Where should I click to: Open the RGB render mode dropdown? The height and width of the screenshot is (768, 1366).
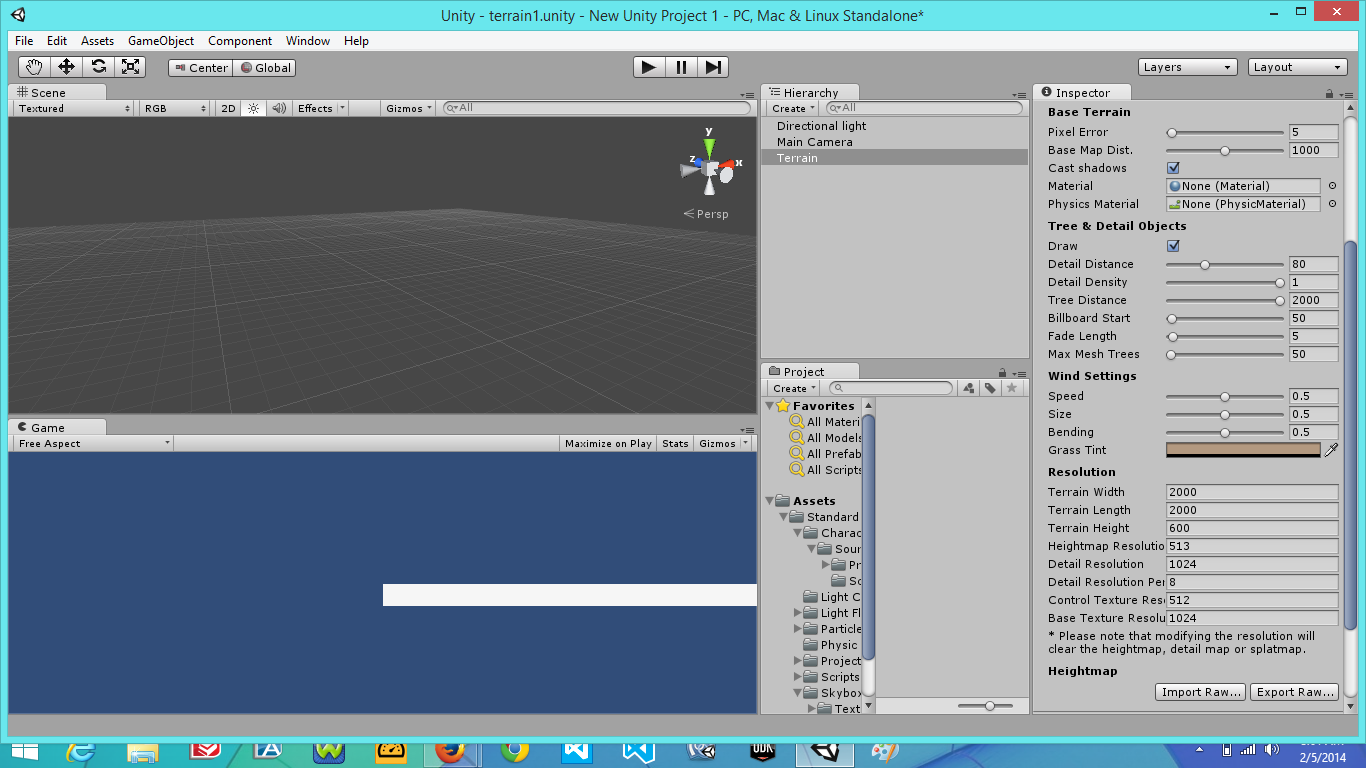175,108
